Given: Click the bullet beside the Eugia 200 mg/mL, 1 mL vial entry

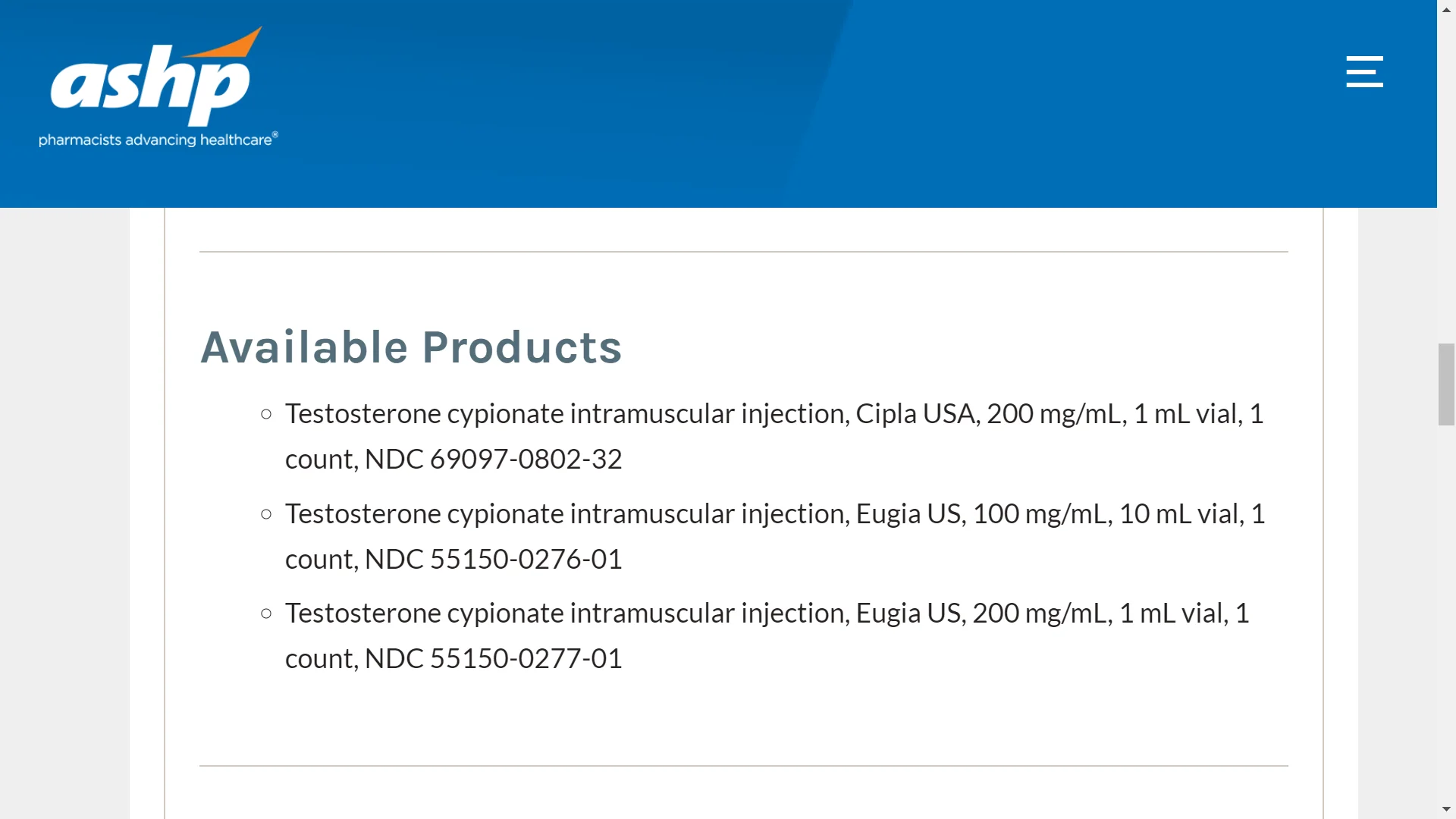Looking at the screenshot, I should [266, 613].
